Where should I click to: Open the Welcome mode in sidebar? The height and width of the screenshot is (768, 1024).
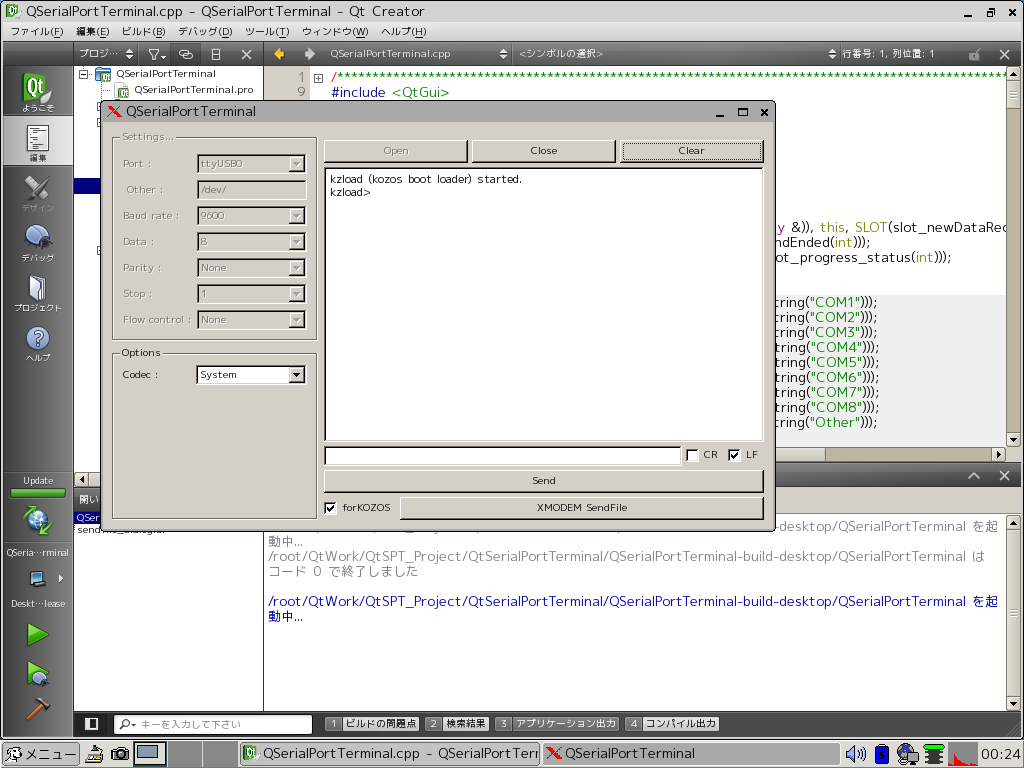click(x=37, y=90)
